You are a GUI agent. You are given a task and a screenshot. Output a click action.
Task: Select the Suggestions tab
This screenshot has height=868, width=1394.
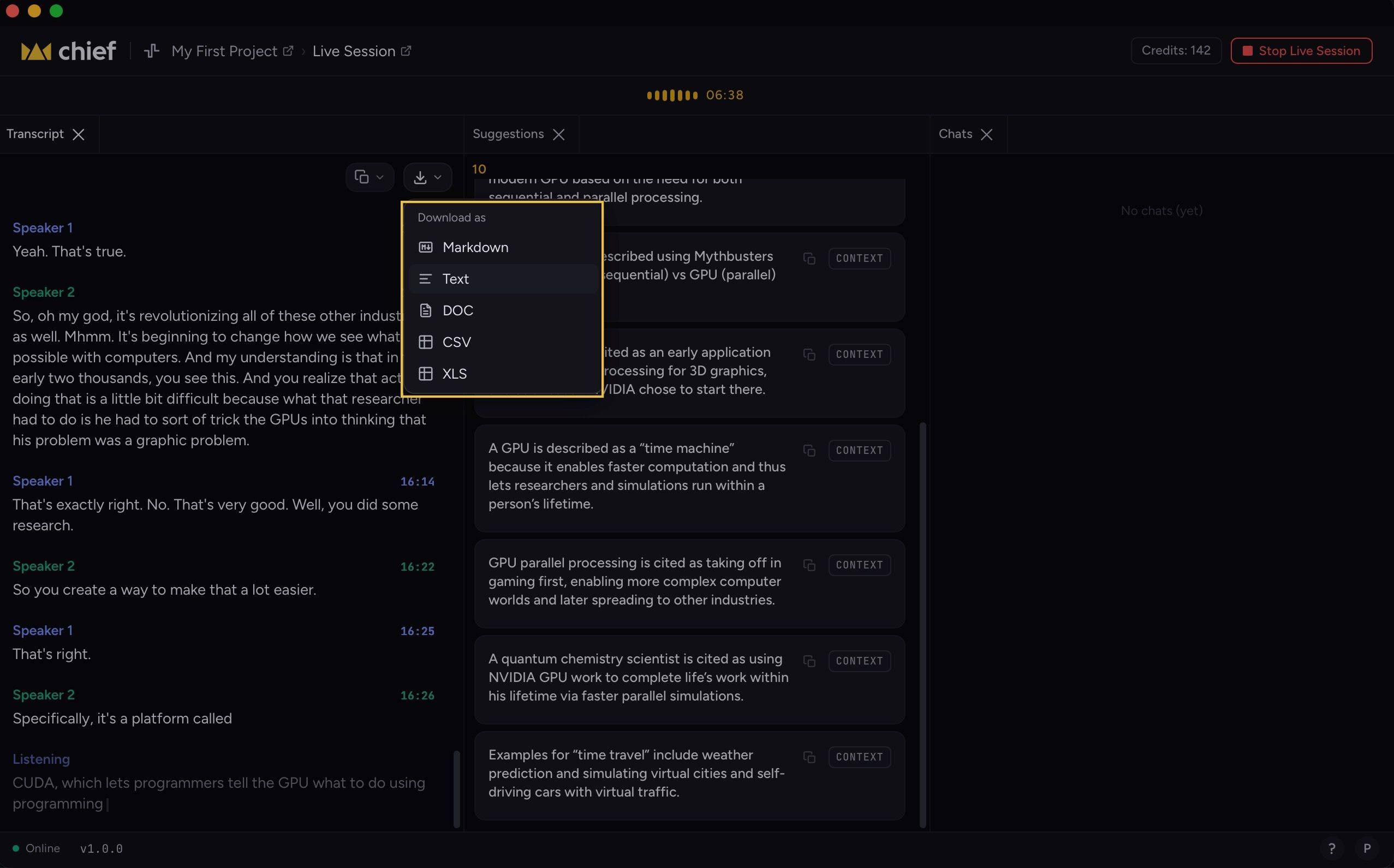tap(508, 134)
